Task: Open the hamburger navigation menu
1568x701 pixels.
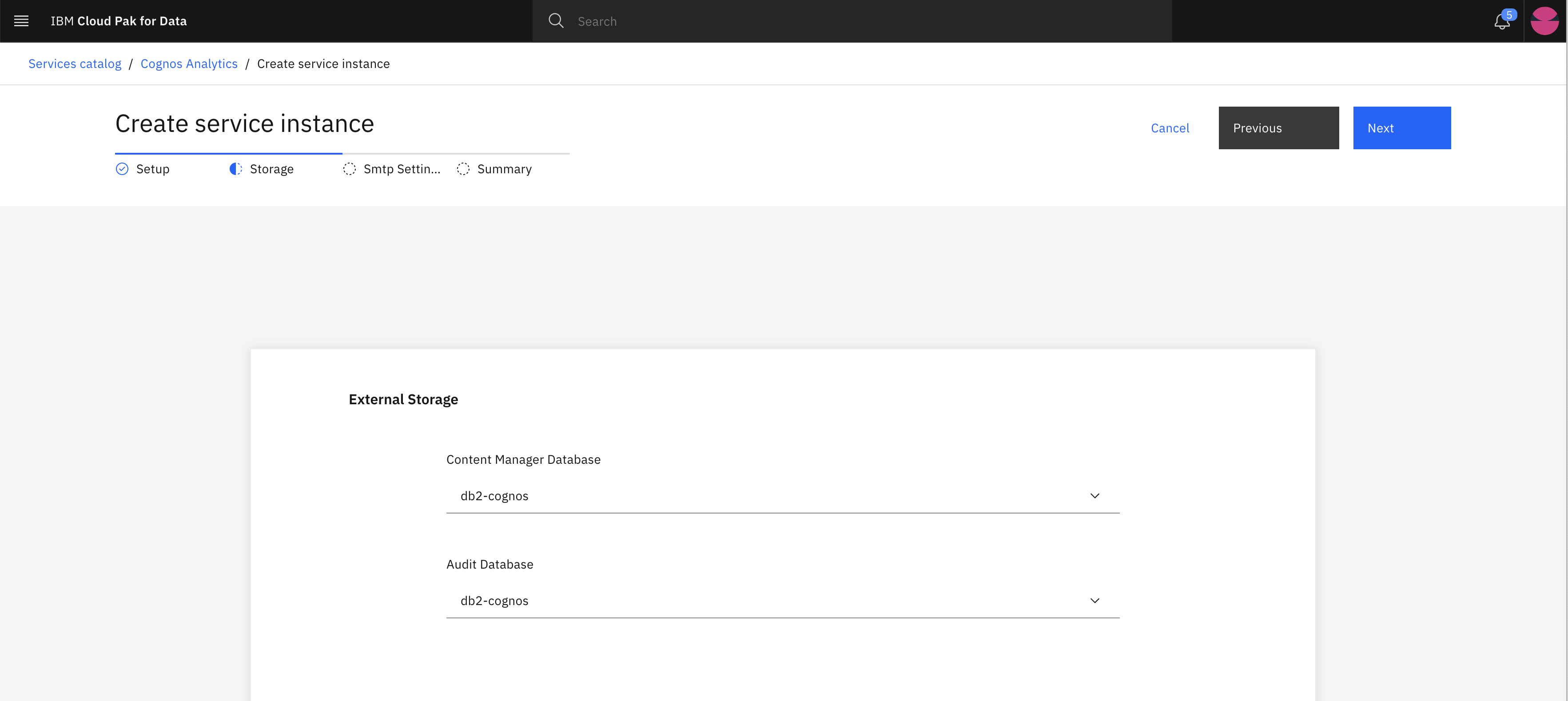Action: [x=21, y=21]
